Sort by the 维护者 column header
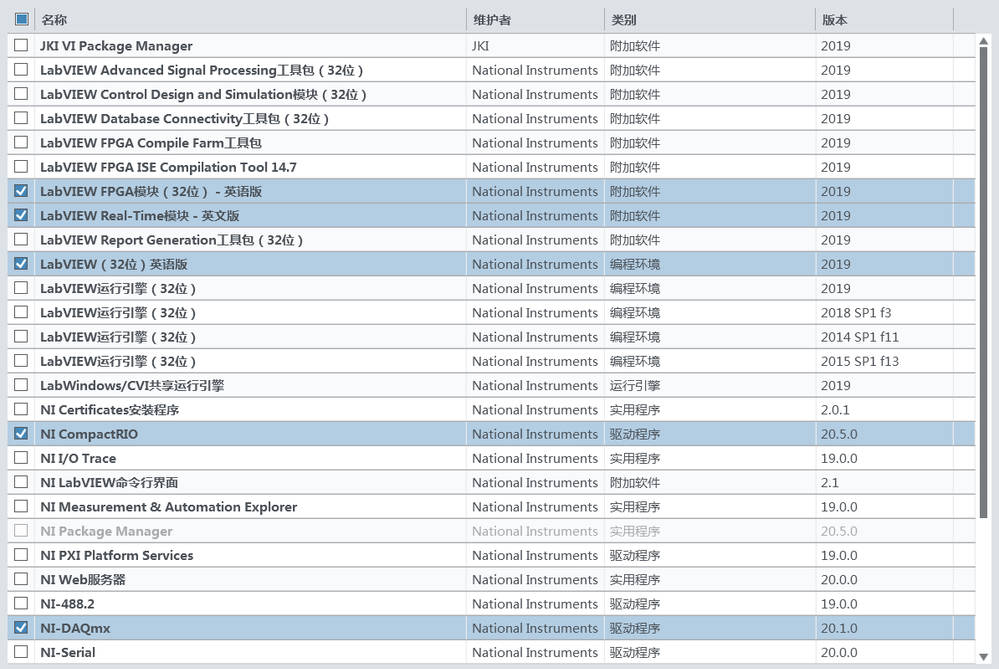This screenshot has height=669, width=999. [x=492, y=20]
